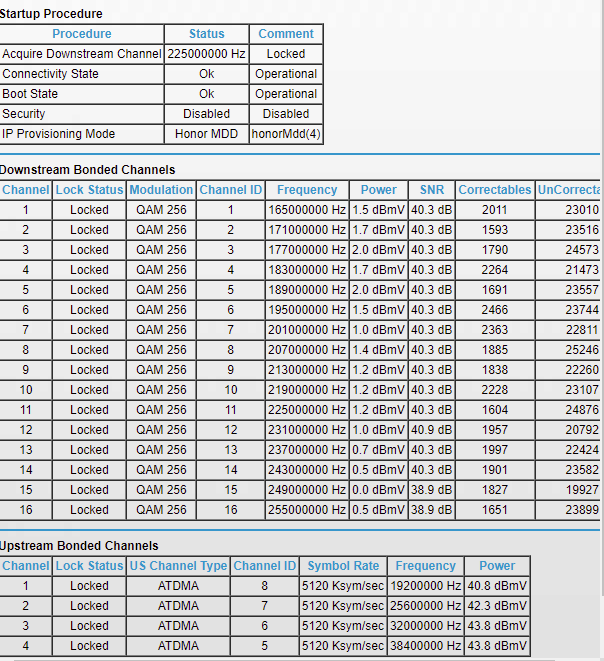This screenshot has height=661, width=604.
Task: Click the Upstream Bonded Channels heading
Action: [80, 546]
